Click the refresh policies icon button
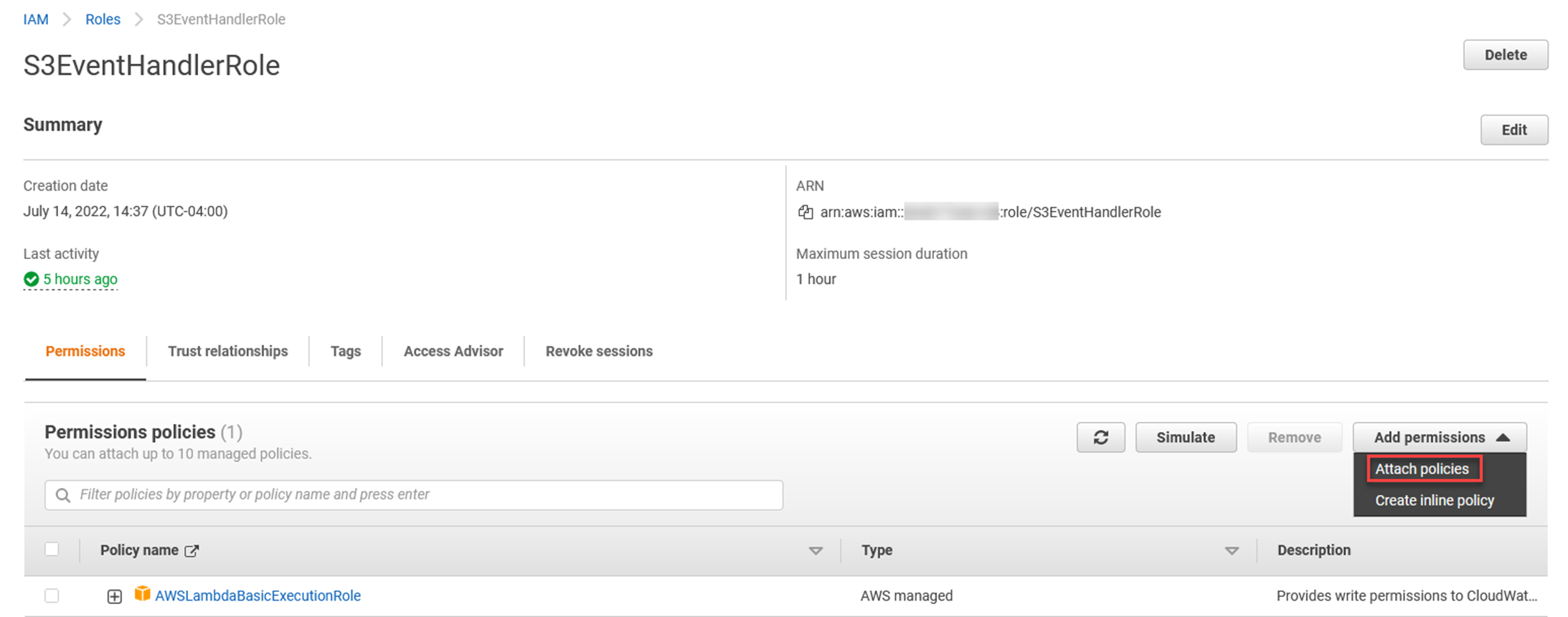 coord(1100,438)
